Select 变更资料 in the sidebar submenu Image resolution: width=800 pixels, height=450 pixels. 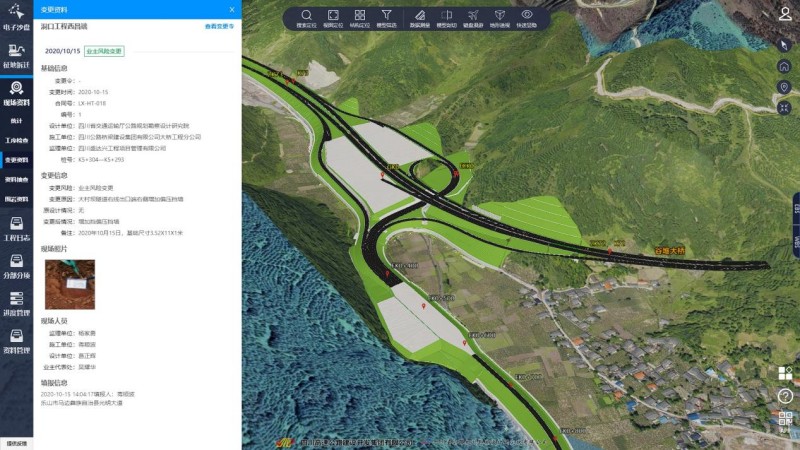(x=16, y=160)
